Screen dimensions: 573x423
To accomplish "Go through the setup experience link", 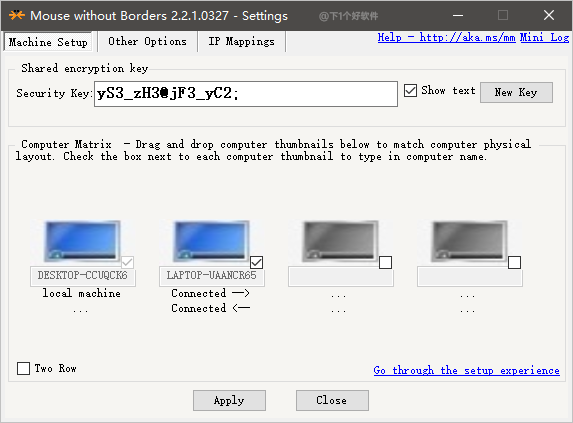I will [x=466, y=370].
